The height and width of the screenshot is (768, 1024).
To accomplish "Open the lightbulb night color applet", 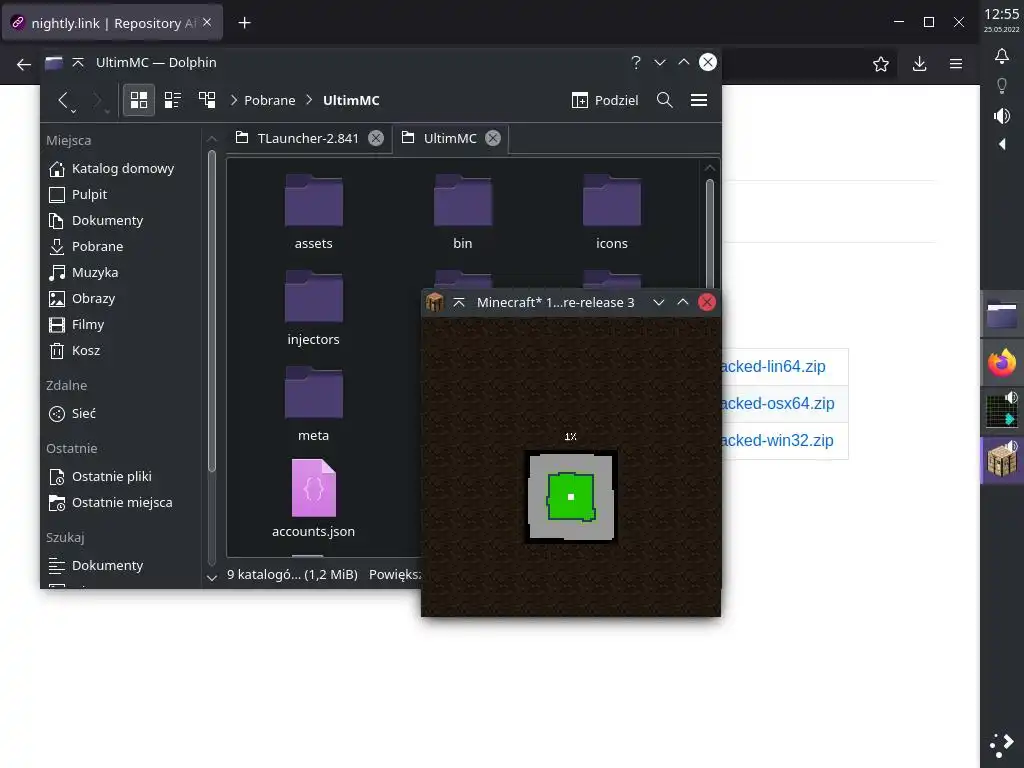I will (x=1002, y=86).
